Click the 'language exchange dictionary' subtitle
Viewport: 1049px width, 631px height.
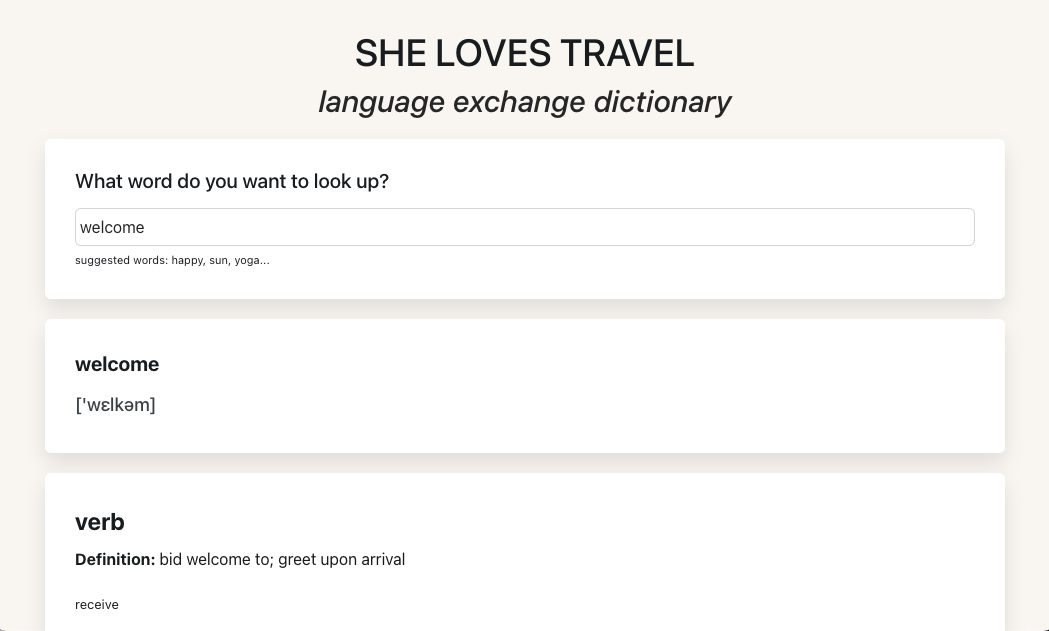click(524, 101)
